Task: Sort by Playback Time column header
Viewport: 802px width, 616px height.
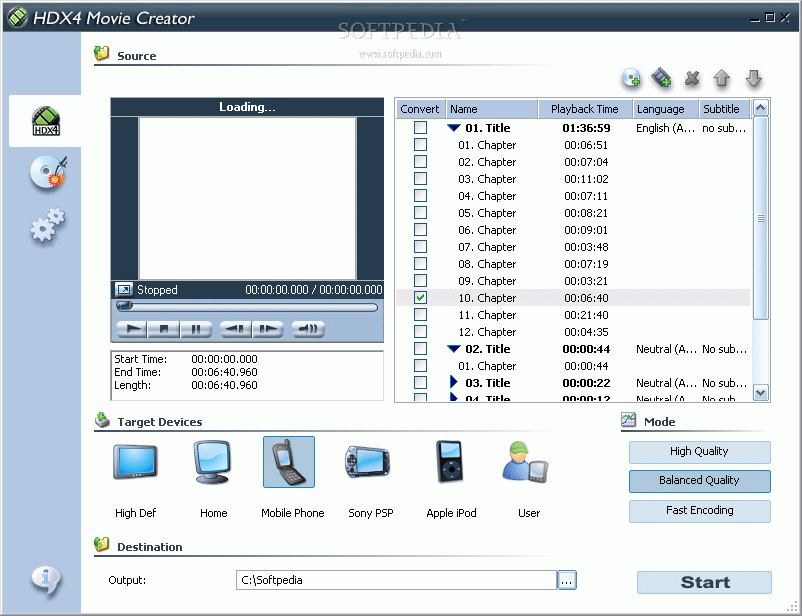Action: tap(586, 109)
